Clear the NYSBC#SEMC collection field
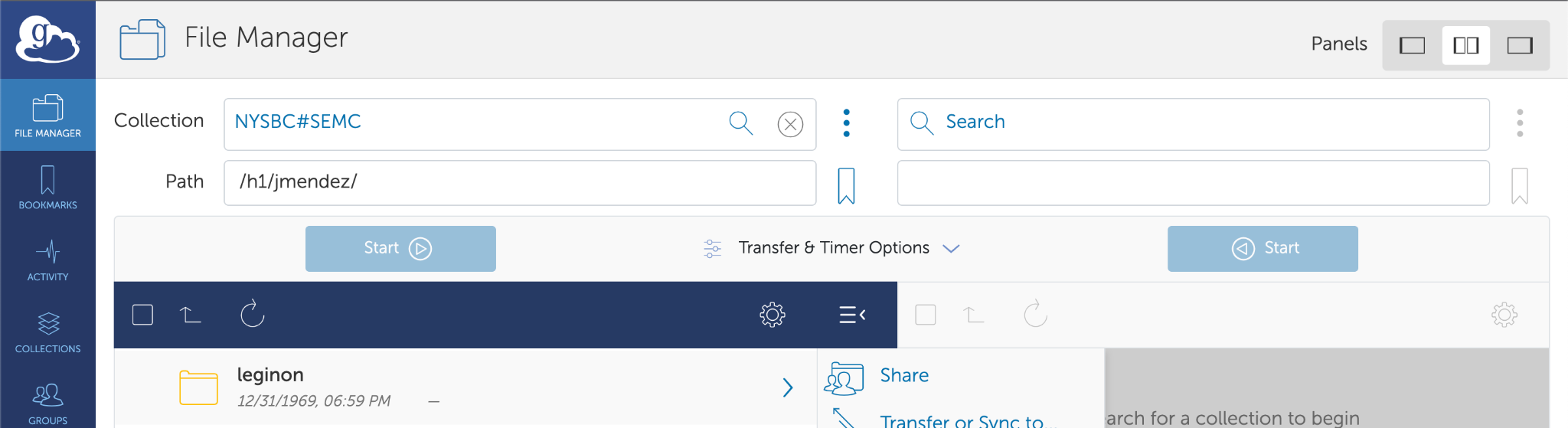The image size is (1568, 428). [x=790, y=124]
